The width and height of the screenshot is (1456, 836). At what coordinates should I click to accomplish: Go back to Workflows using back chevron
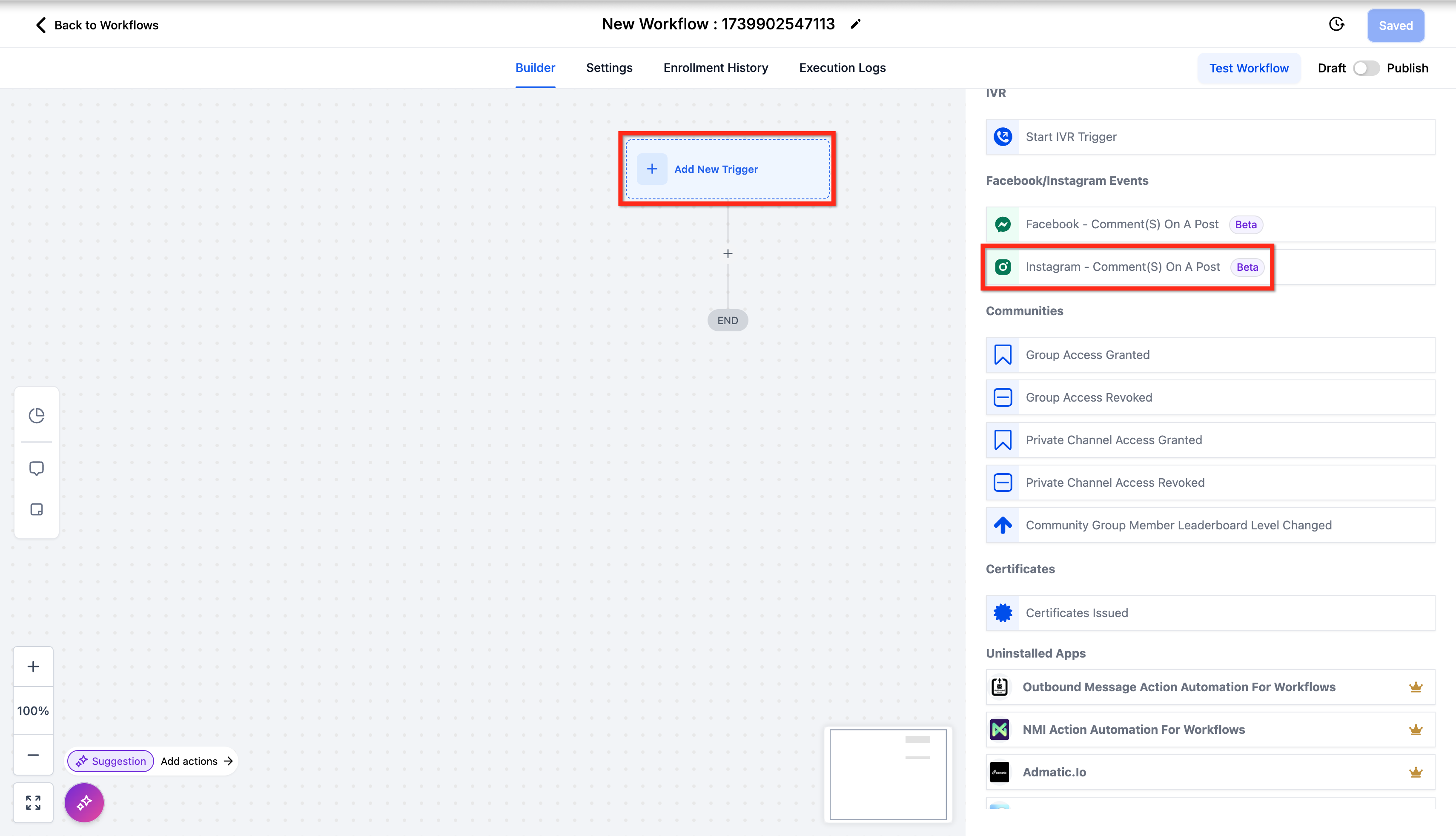(x=41, y=25)
